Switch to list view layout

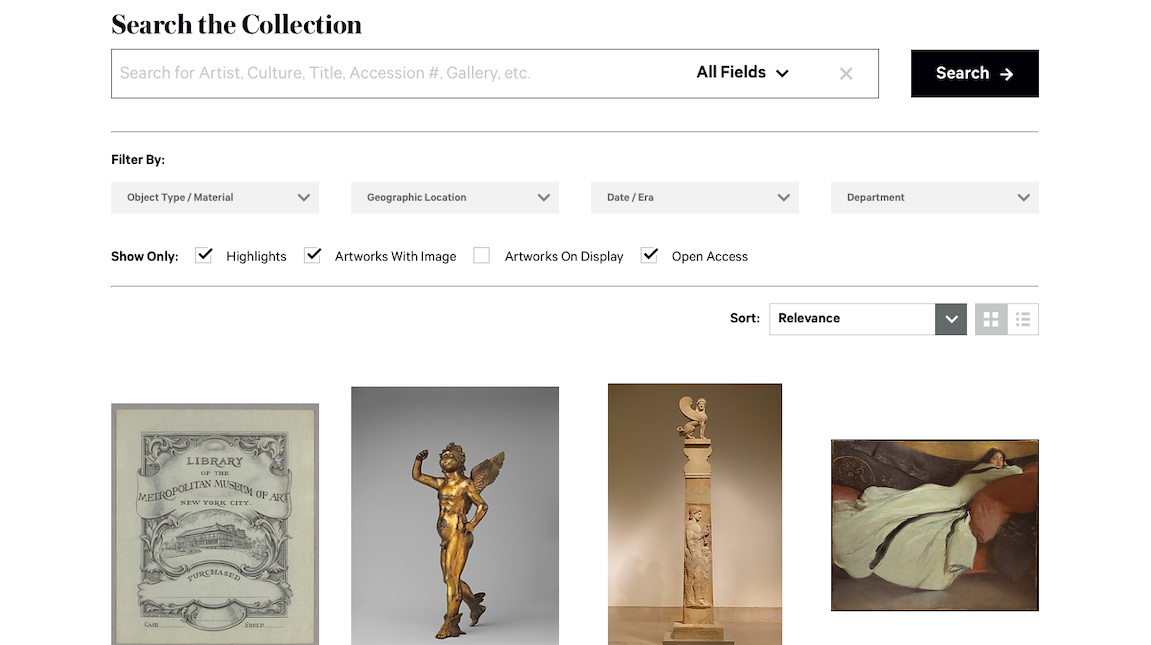pos(1023,319)
